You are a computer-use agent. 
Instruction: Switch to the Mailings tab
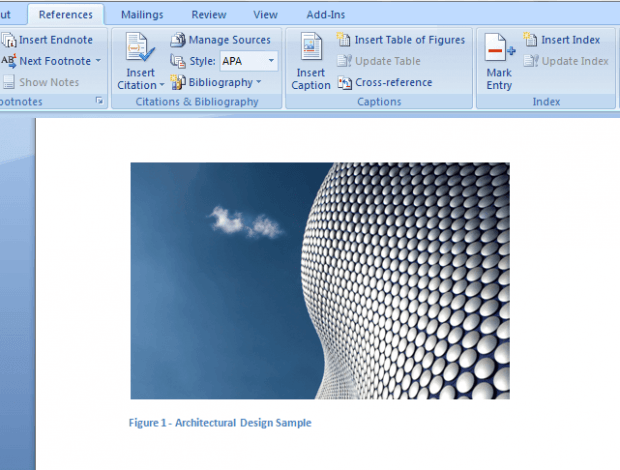click(141, 15)
